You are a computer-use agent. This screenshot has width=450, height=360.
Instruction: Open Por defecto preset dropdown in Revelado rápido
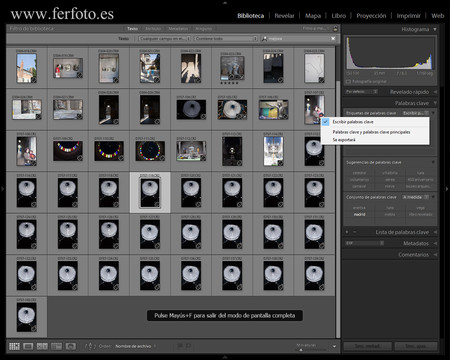pyautogui.click(x=362, y=91)
